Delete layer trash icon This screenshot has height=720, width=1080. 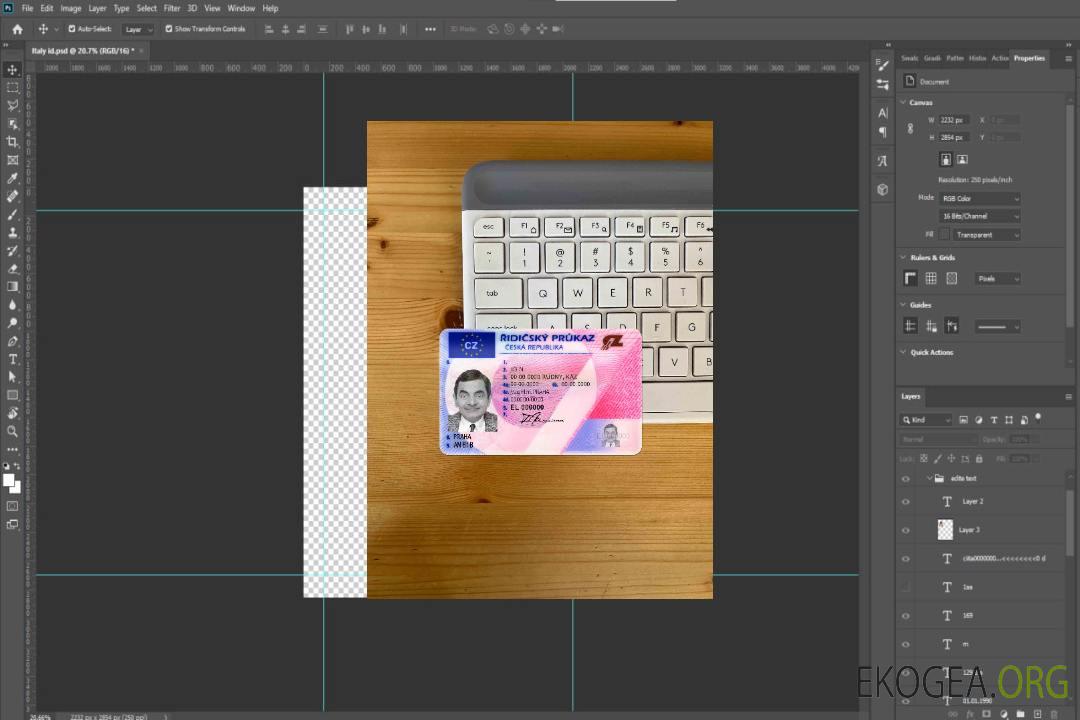click(x=1054, y=714)
